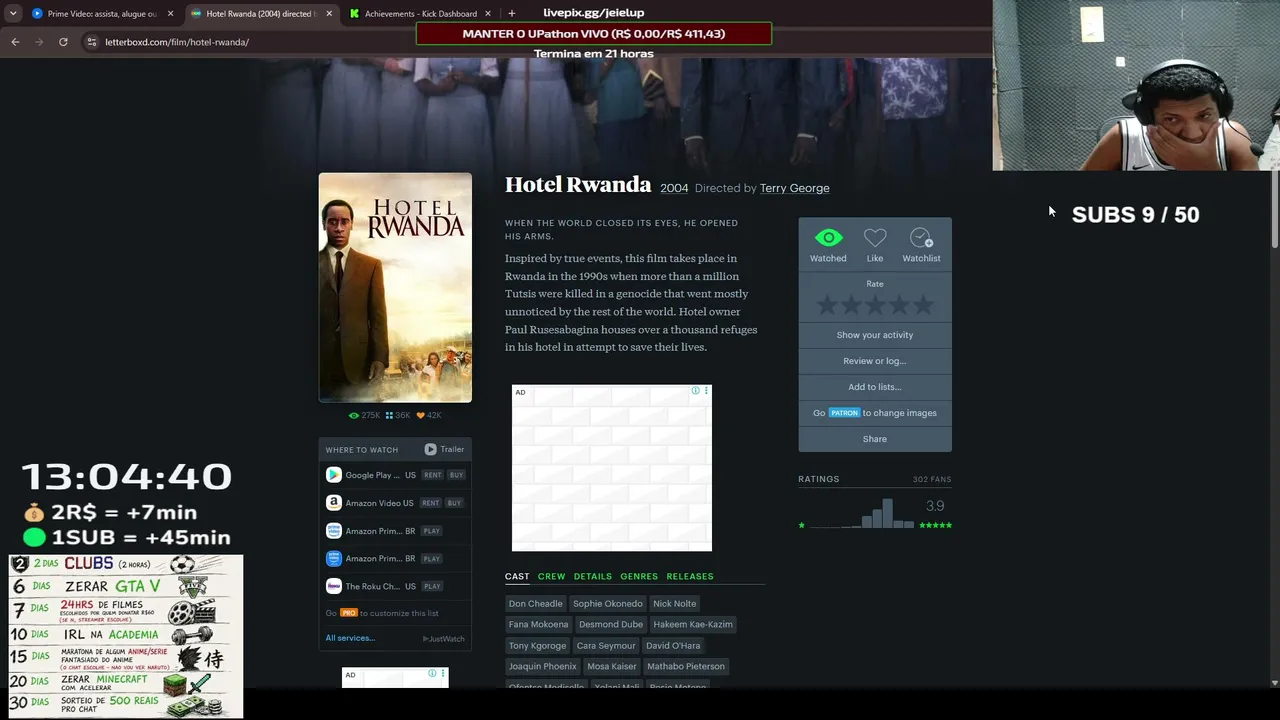Viewport: 1280px width, 720px height.
Task: Select the blue Amazon Prime Video BR icon
Action: [x=334, y=559]
